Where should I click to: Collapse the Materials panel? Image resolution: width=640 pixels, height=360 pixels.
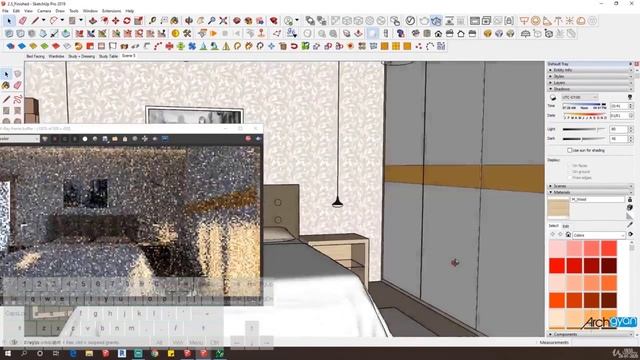589,192
